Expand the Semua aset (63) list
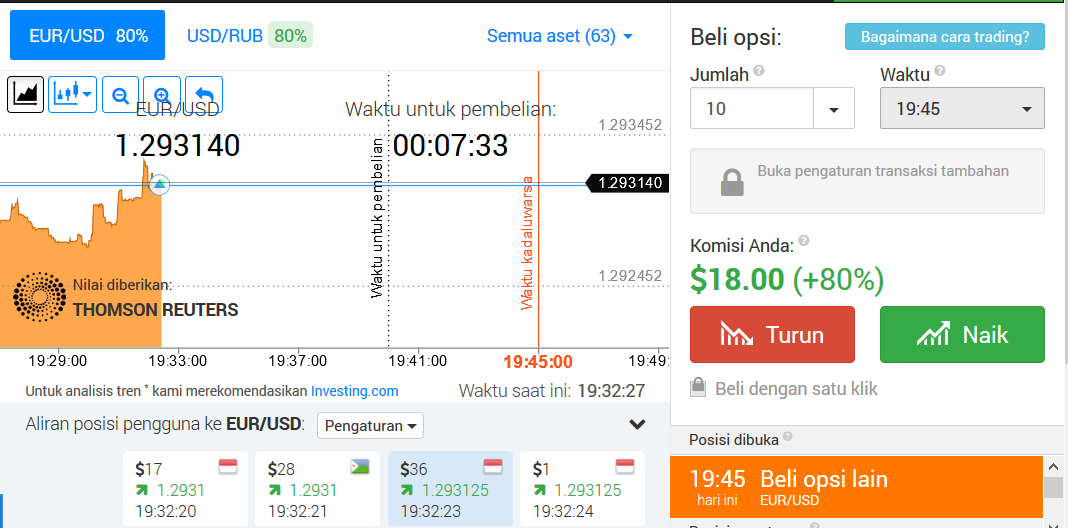 coord(560,36)
